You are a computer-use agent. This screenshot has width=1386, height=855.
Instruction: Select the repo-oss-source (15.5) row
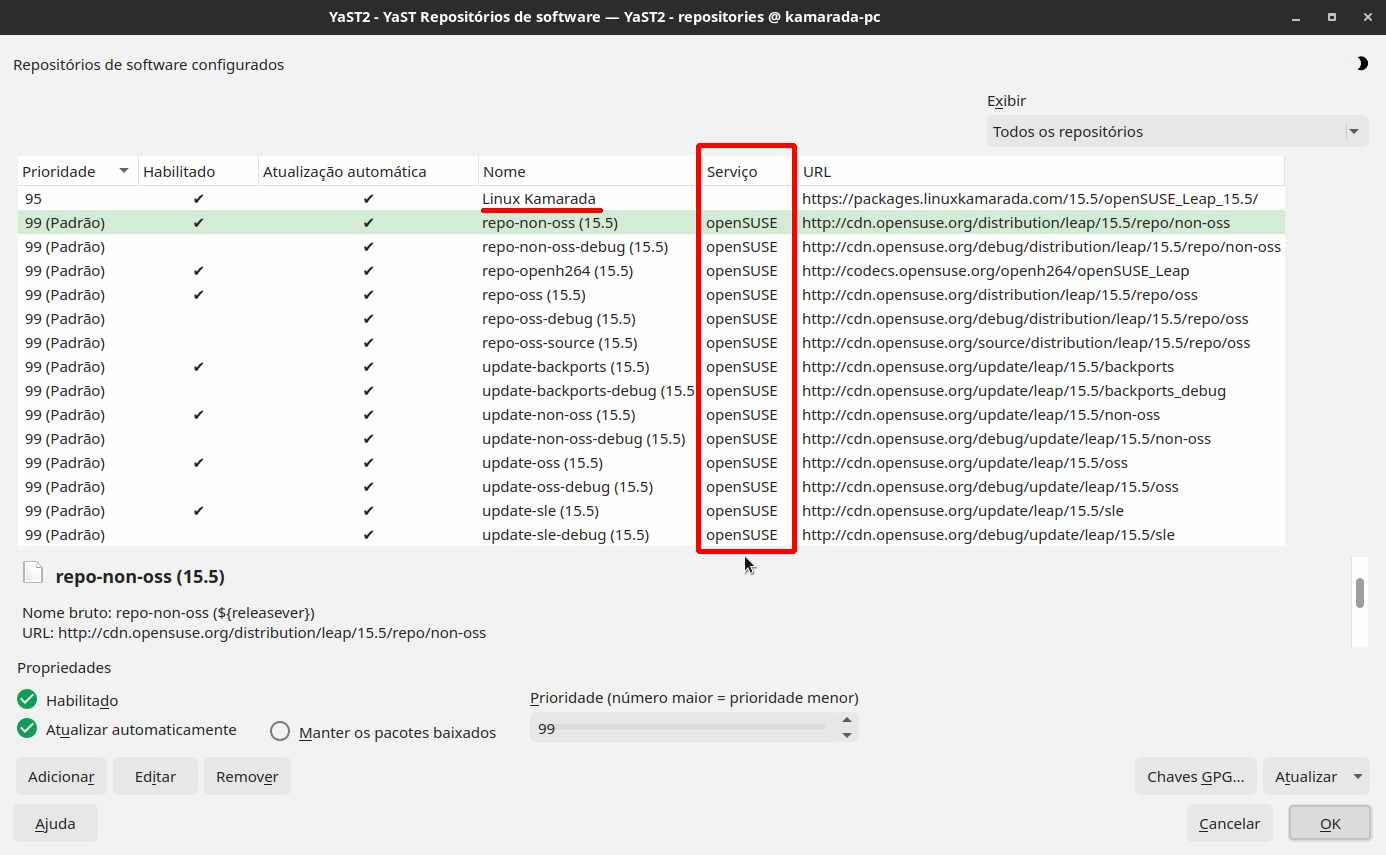click(650, 343)
